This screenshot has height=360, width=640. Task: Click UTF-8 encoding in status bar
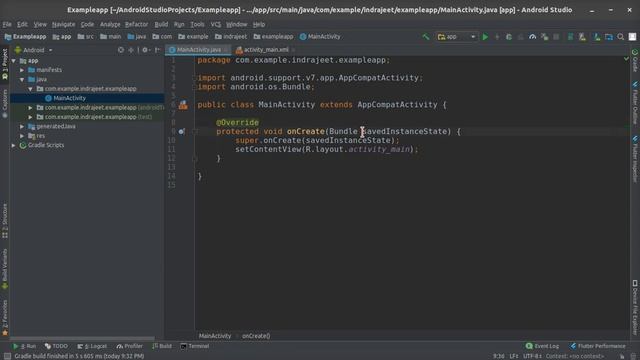click(533, 356)
